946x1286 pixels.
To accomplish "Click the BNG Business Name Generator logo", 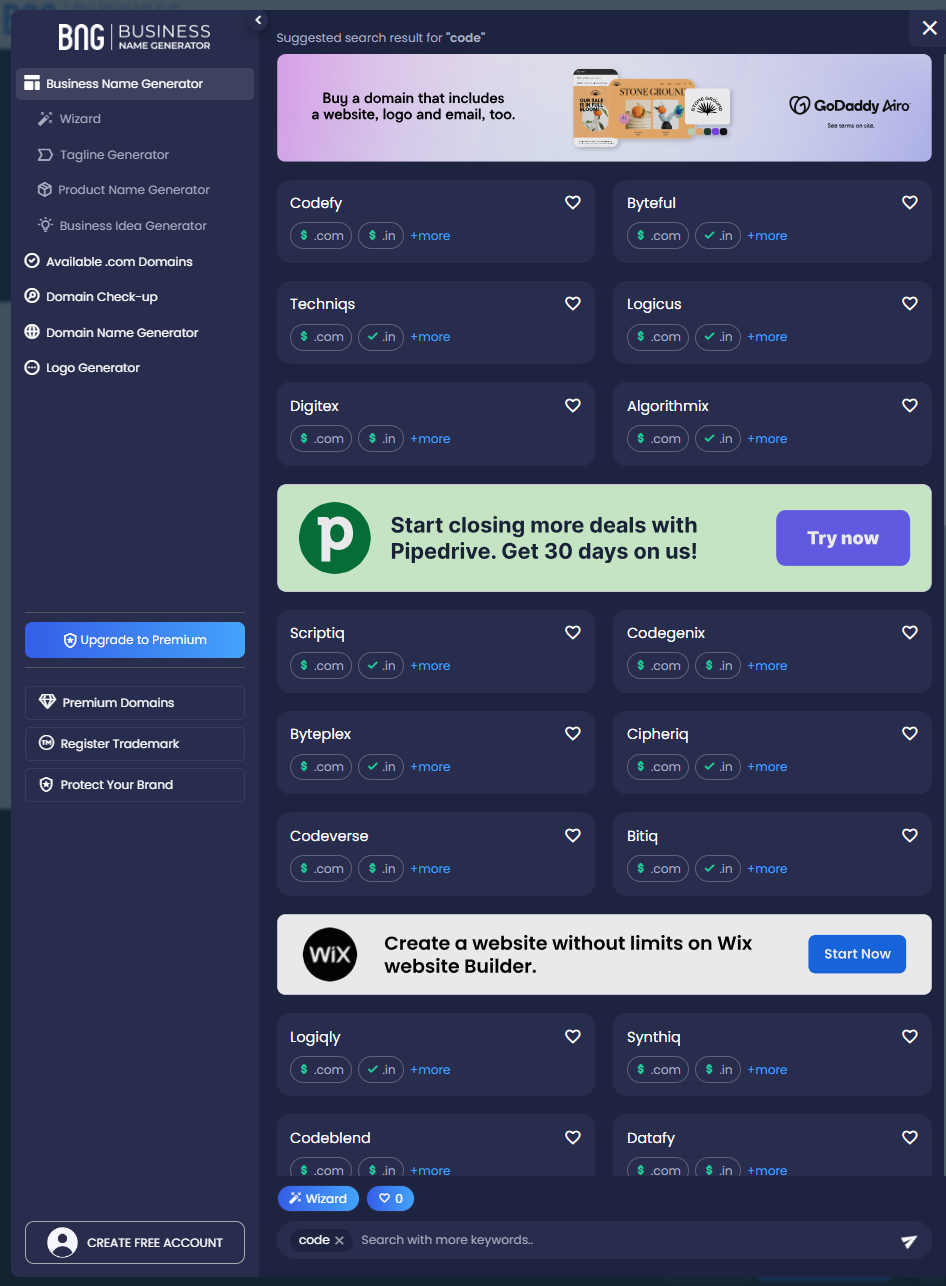I will point(134,37).
